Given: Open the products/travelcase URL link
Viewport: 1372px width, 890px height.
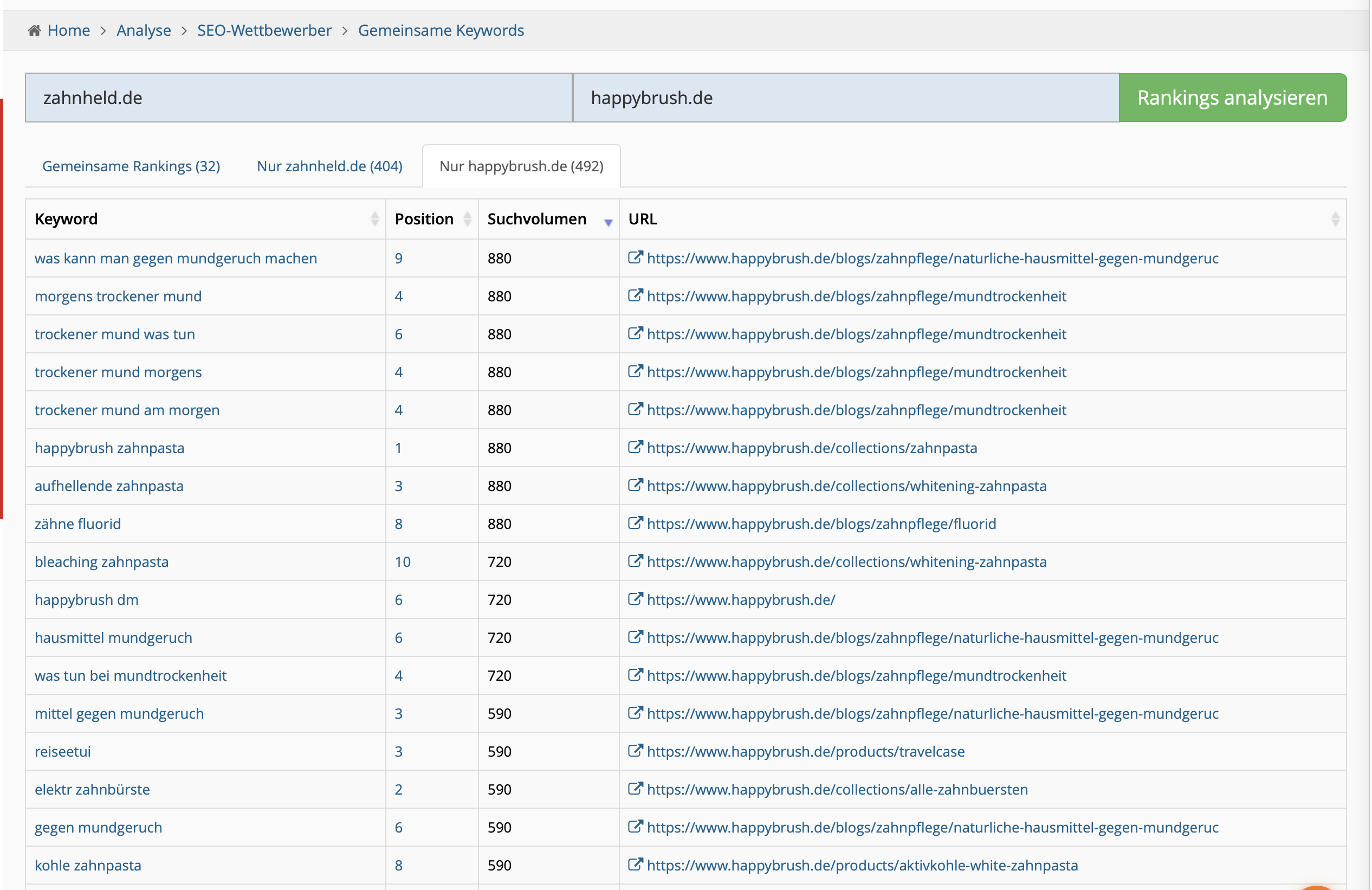Looking at the screenshot, I should tap(806, 752).
